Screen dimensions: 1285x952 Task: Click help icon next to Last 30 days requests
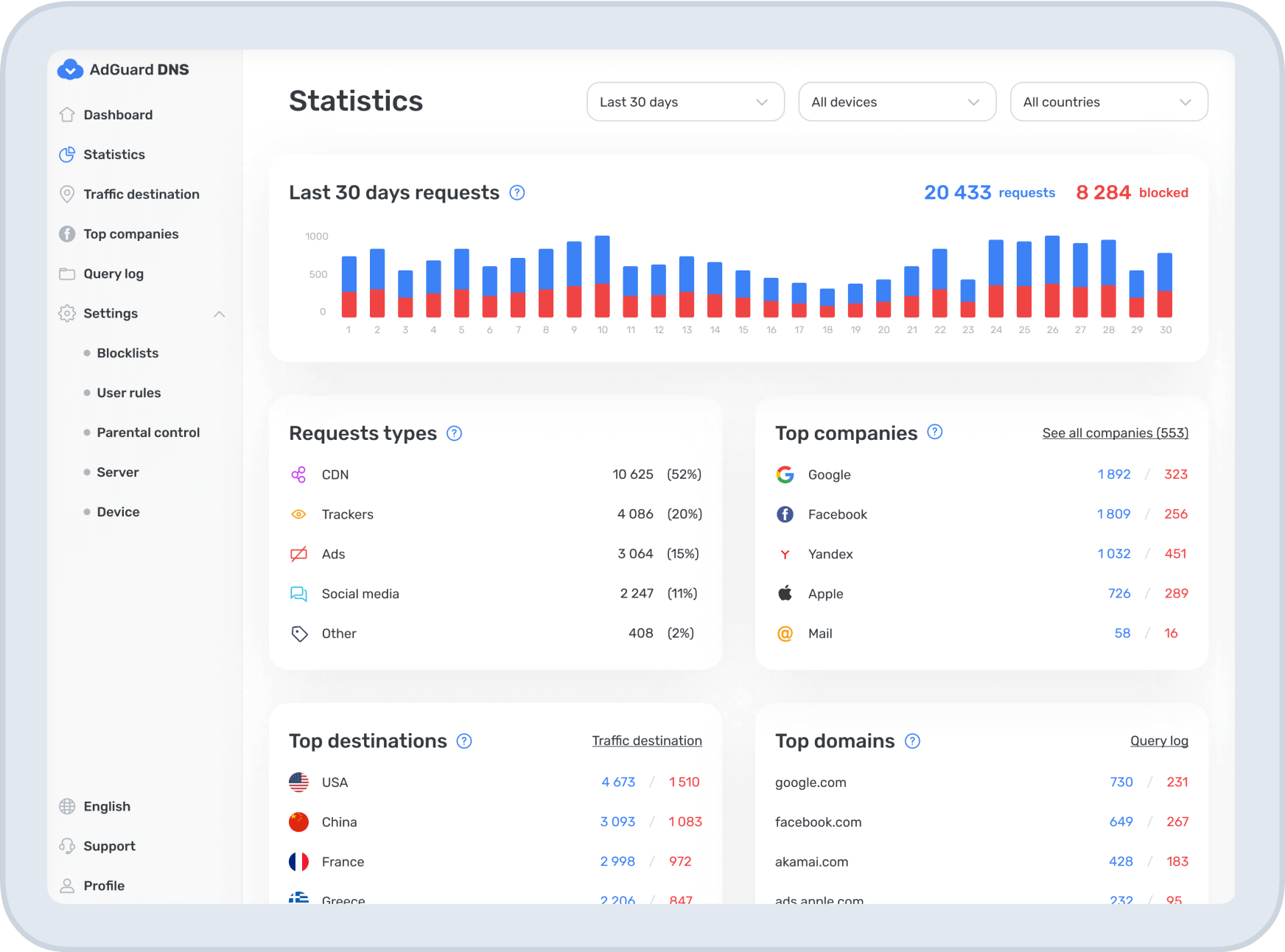(517, 193)
